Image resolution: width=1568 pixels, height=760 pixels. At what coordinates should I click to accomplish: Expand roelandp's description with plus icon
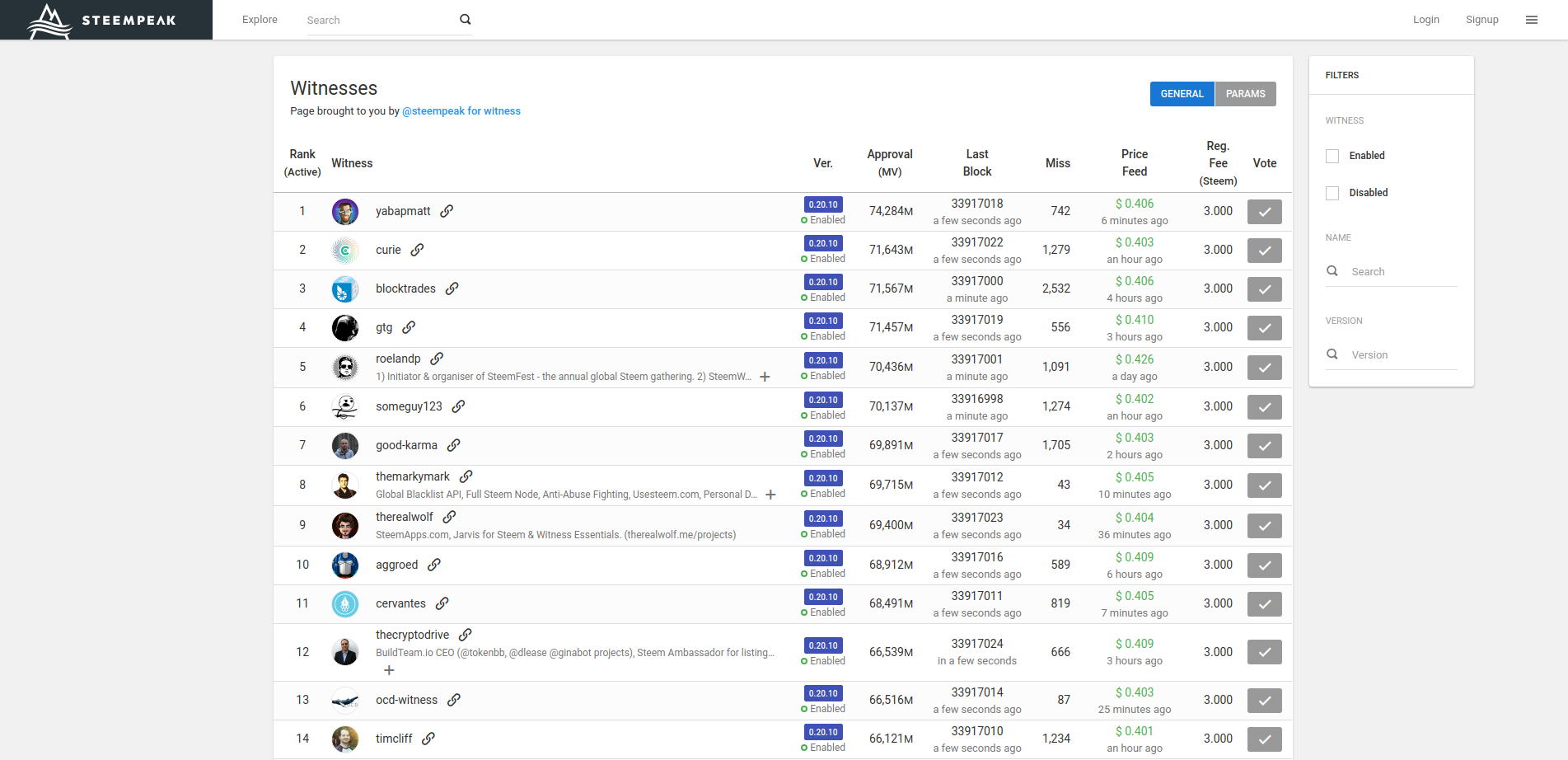(x=765, y=377)
